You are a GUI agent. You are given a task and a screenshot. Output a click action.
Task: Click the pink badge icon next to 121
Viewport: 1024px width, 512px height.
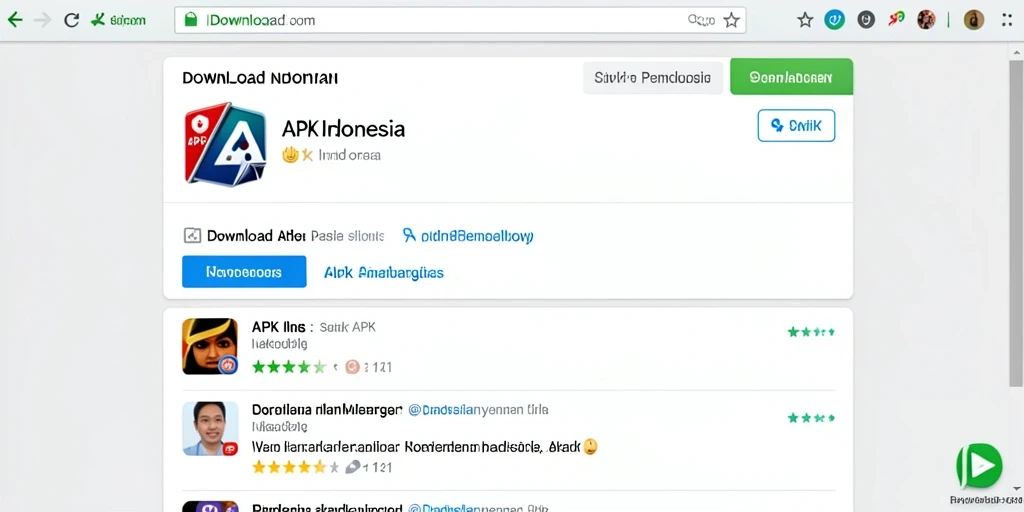click(352, 366)
